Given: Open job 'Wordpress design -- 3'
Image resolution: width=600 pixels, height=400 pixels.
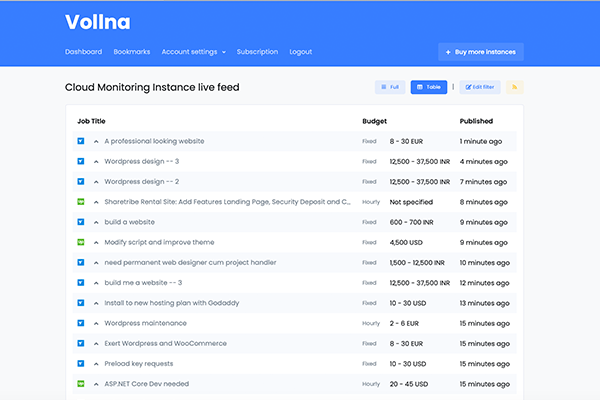Looking at the screenshot, I should click(x=142, y=162).
